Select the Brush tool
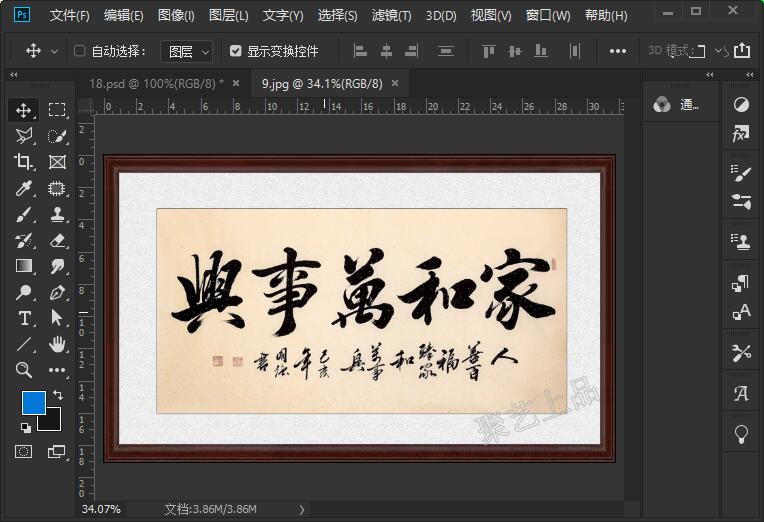 point(23,214)
